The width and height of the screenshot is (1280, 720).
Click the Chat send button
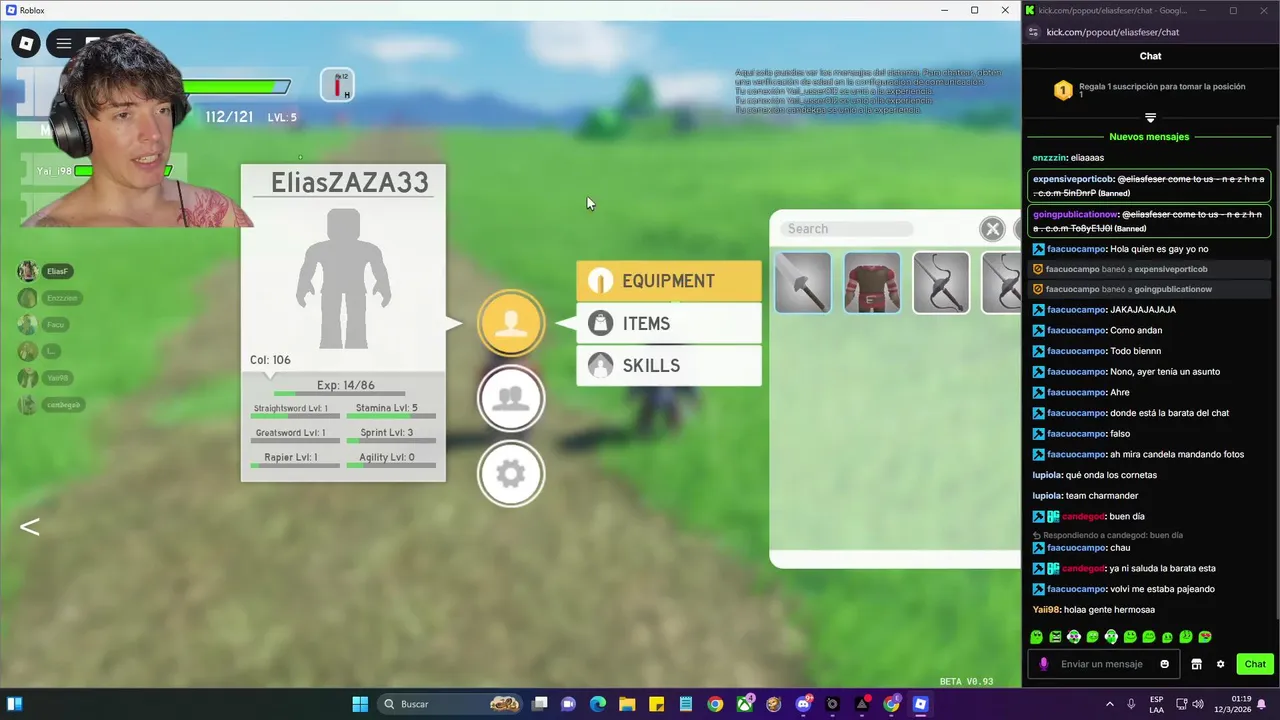tap(1255, 664)
